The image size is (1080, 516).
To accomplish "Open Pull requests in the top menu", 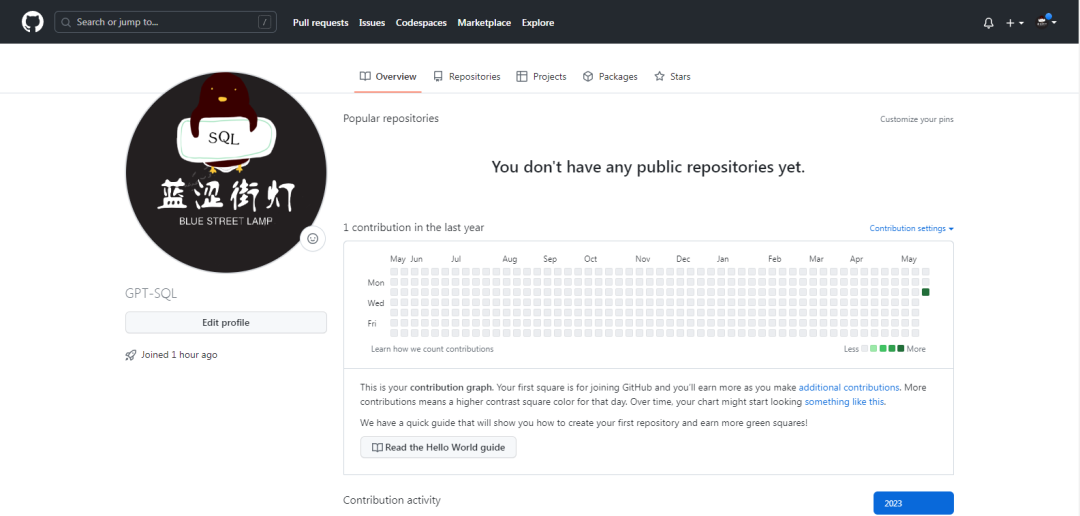I will (320, 22).
